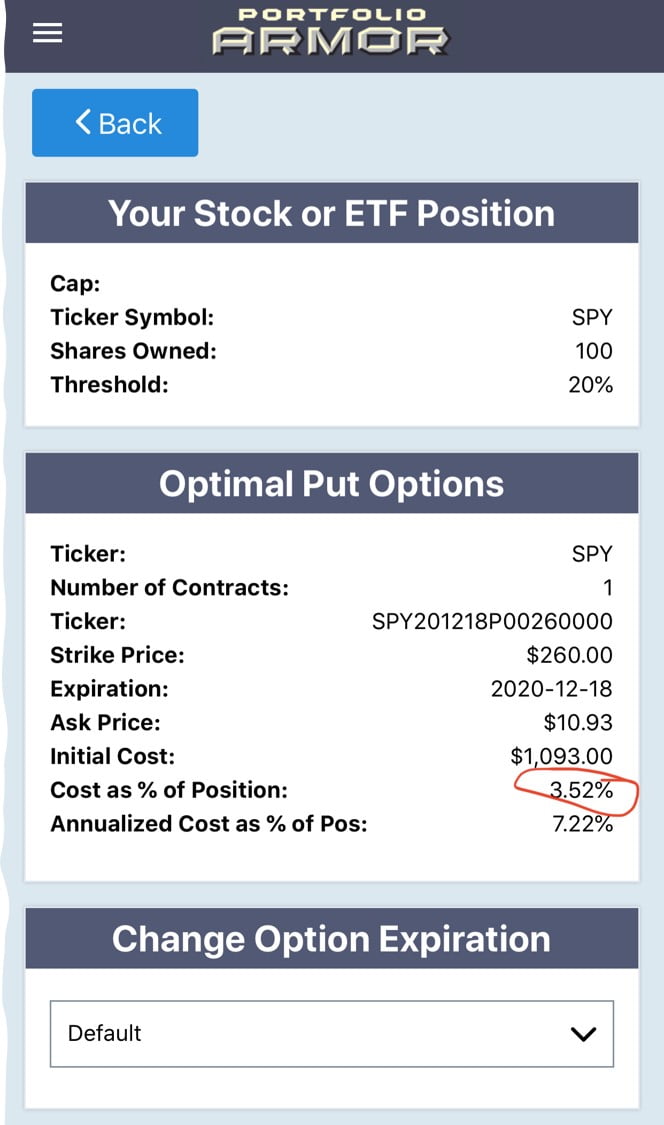The height and width of the screenshot is (1125, 664).
Task: Tap the Change Option Expiration heading
Action: coord(331,939)
